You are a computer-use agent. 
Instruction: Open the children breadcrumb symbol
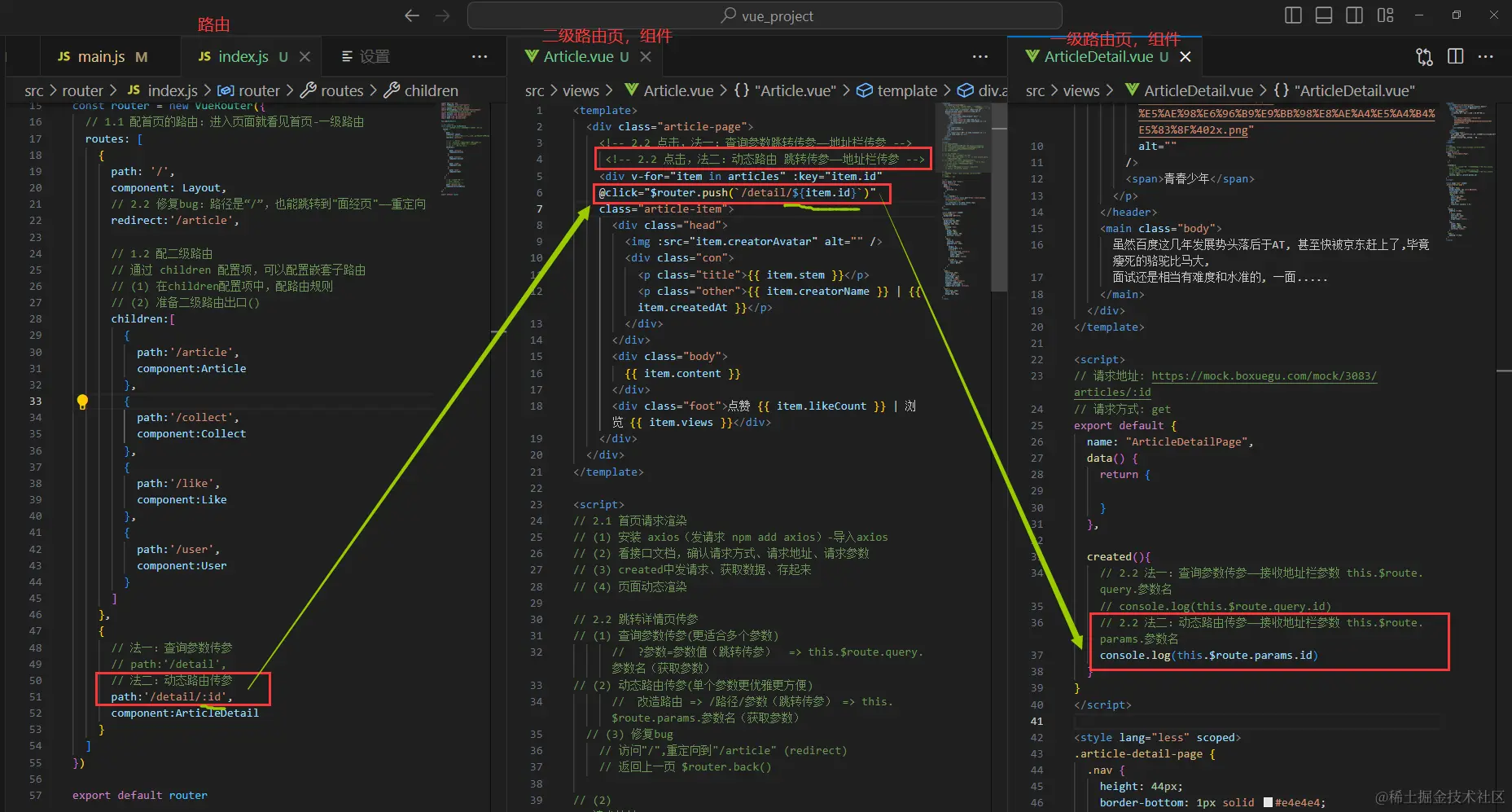432,90
